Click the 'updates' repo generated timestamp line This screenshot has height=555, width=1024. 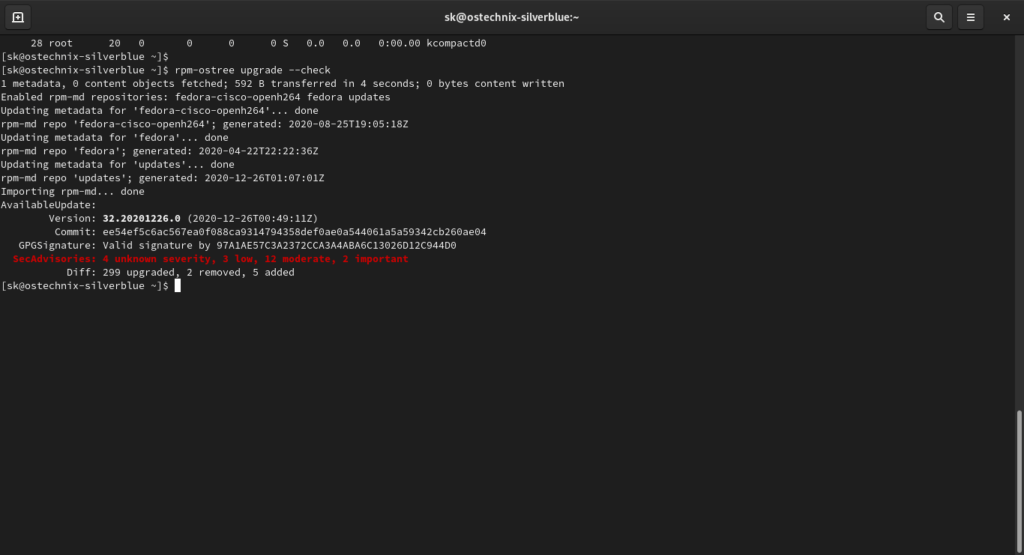tap(162, 178)
